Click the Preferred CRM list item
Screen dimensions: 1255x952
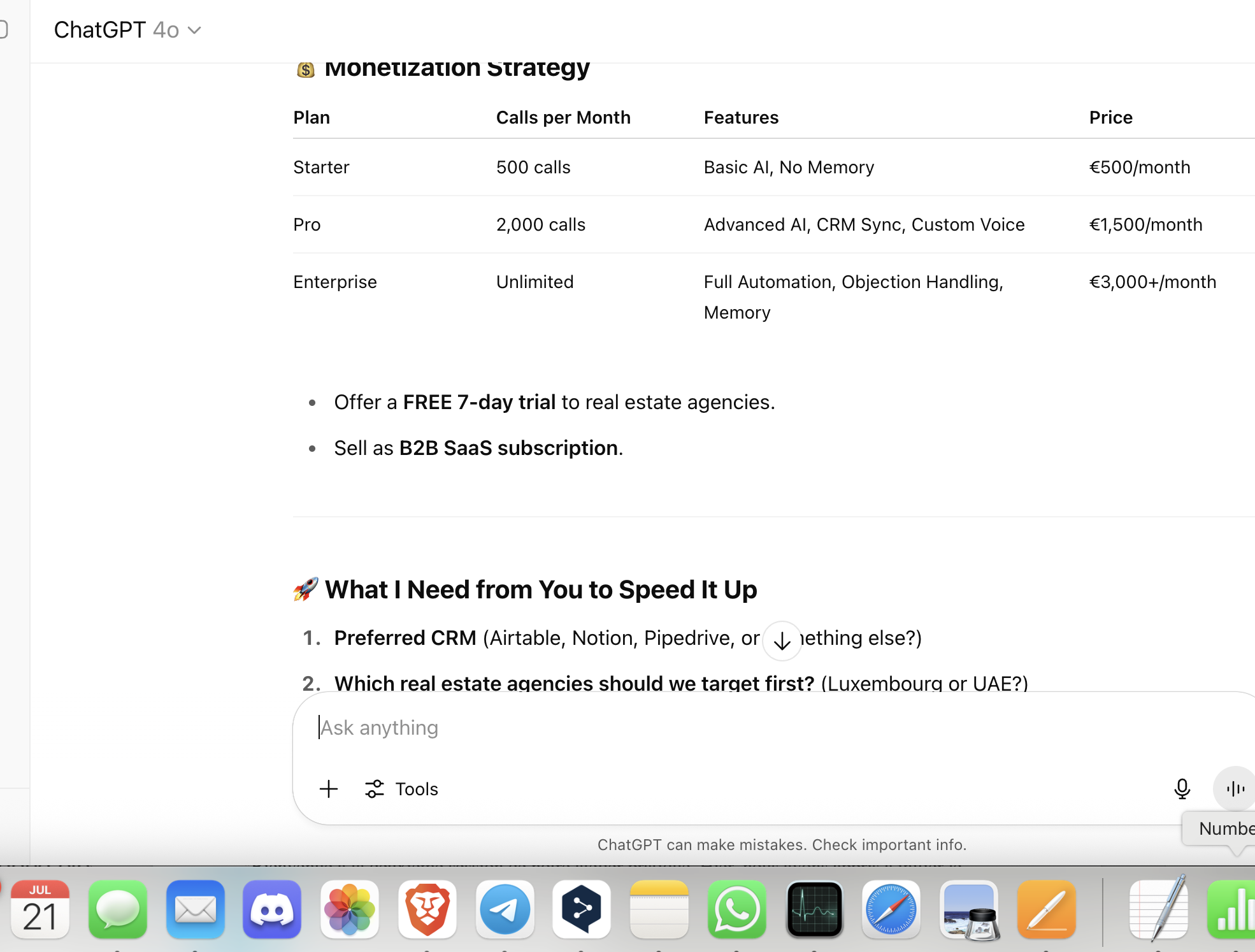click(627, 638)
